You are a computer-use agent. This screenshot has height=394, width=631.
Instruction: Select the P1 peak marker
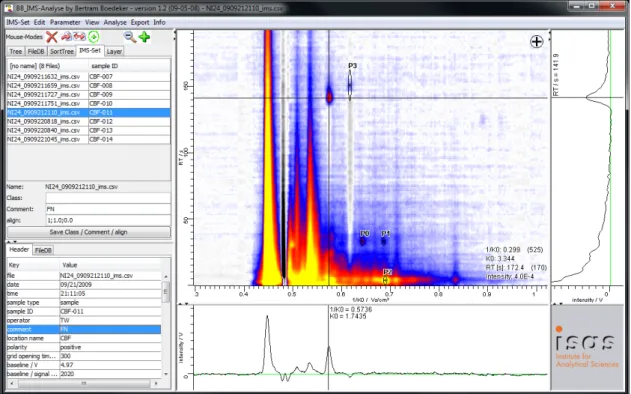pos(384,241)
